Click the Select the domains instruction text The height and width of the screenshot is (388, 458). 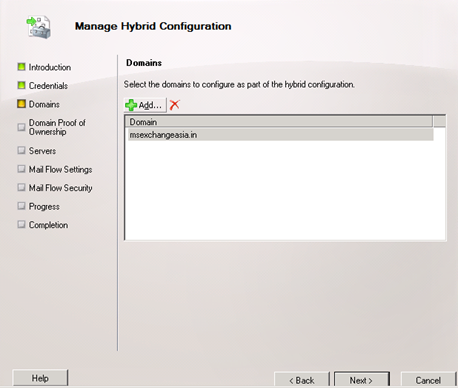(x=239, y=84)
